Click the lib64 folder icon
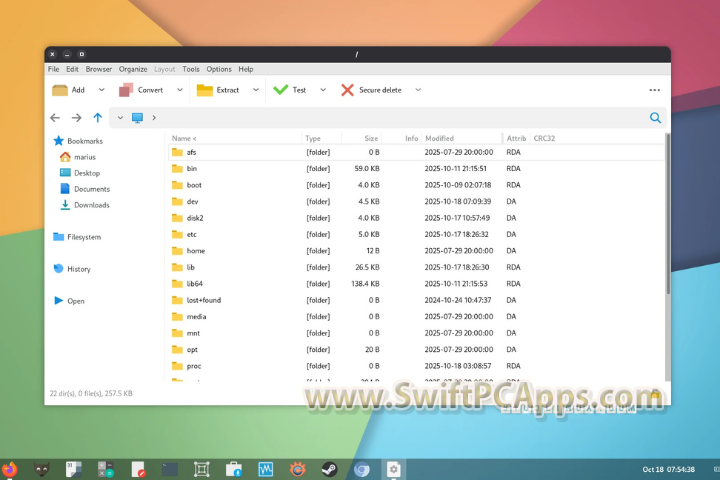Viewport: 720px width, 480px height. pyautogui.click(x=177, y=284)
